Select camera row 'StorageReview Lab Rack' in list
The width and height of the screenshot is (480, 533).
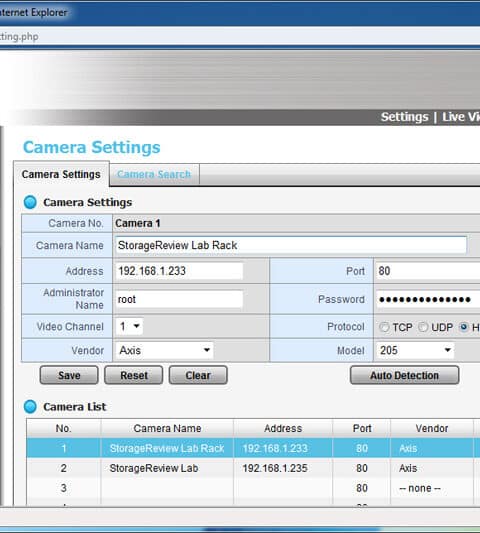(x=253, y=448)
